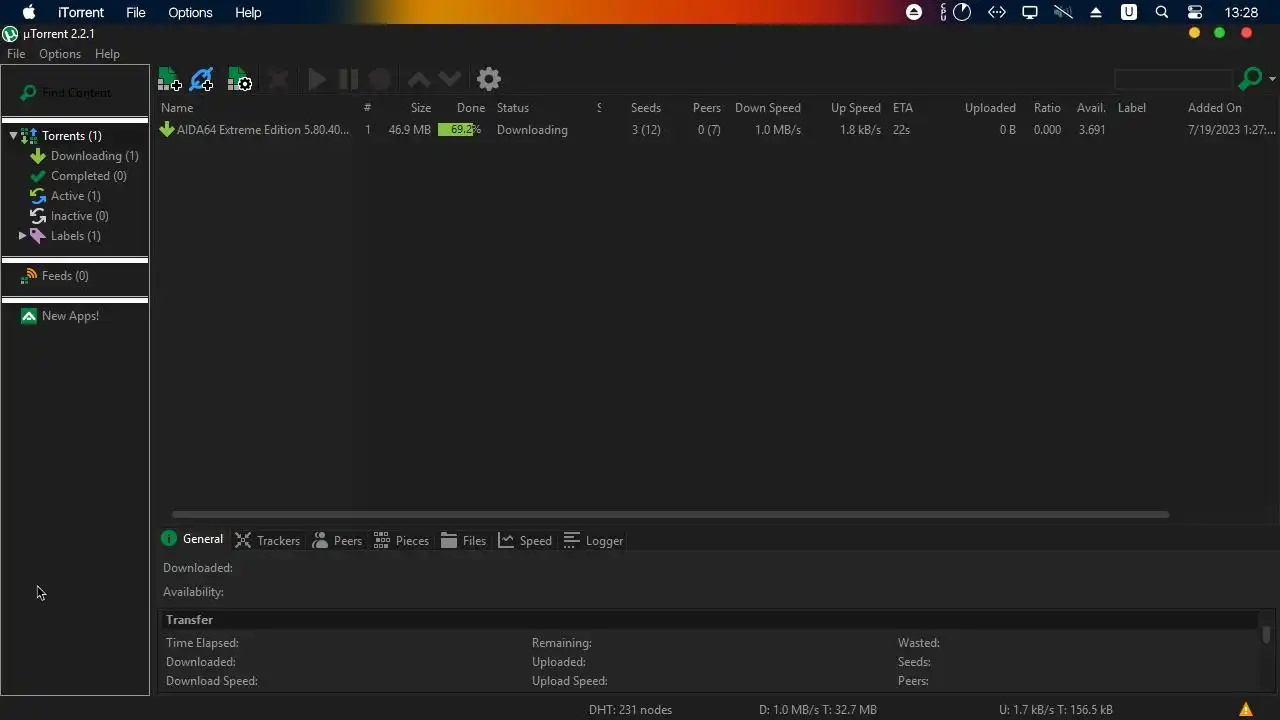Click the Find Content search box

tap(75, 92)
